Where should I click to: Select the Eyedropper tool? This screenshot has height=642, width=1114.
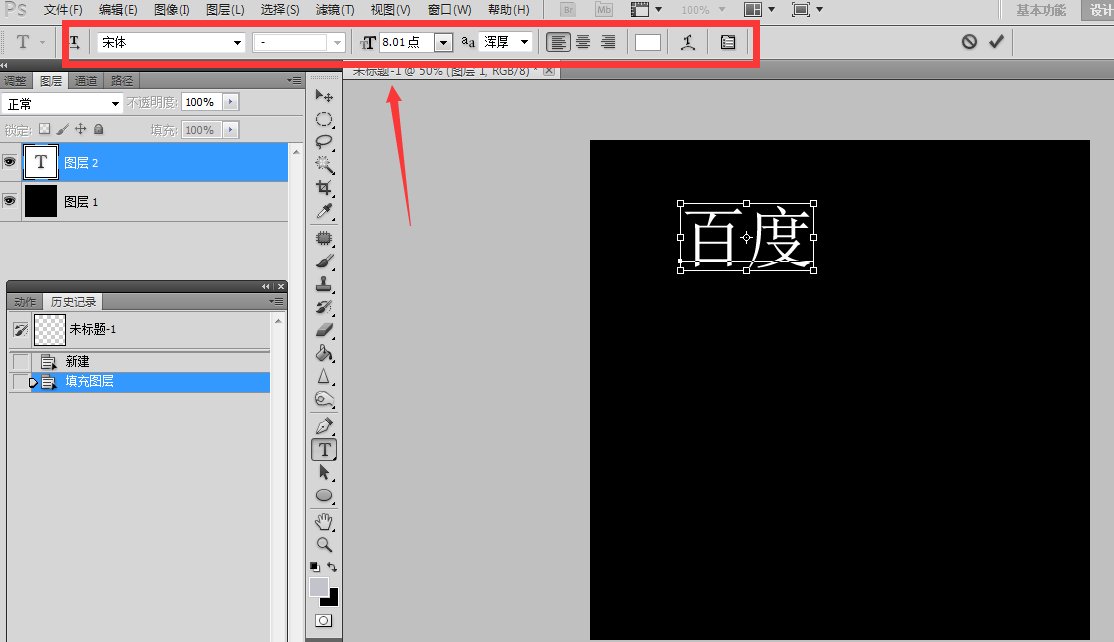coord(324,212)
